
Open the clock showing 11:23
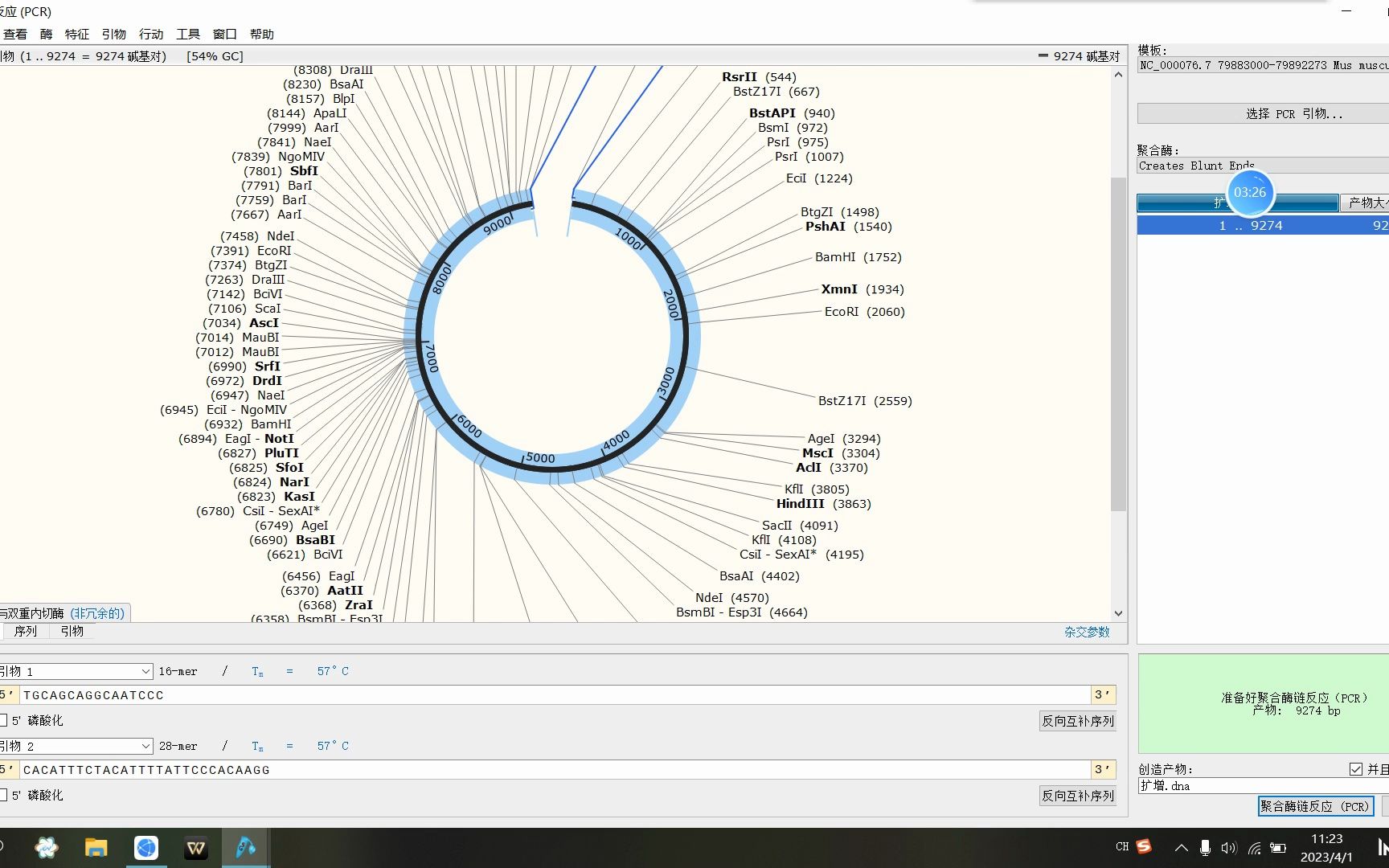1326,839
